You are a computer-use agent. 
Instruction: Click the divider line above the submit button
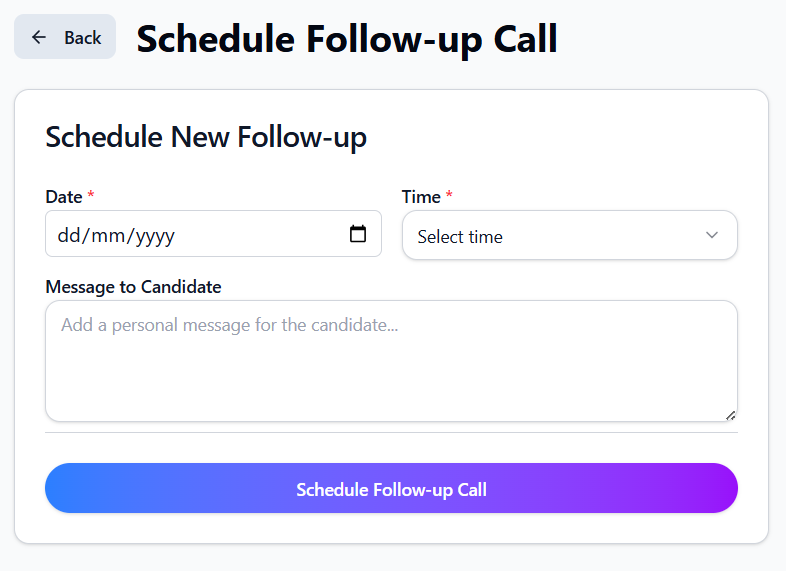click(x=391, y=433)
